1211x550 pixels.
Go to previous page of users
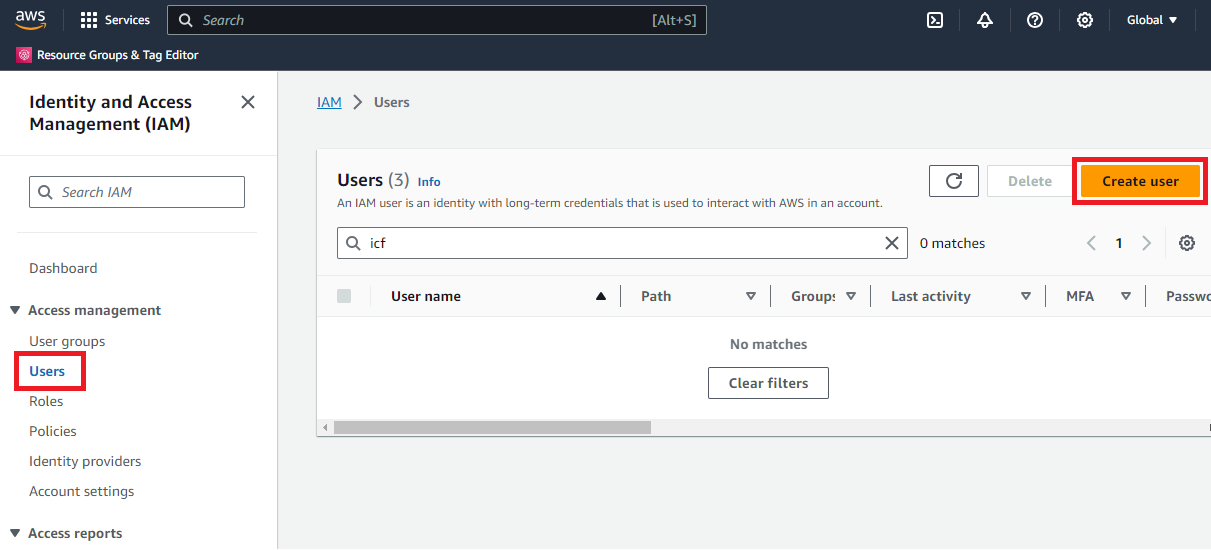tap(1092, 243)
